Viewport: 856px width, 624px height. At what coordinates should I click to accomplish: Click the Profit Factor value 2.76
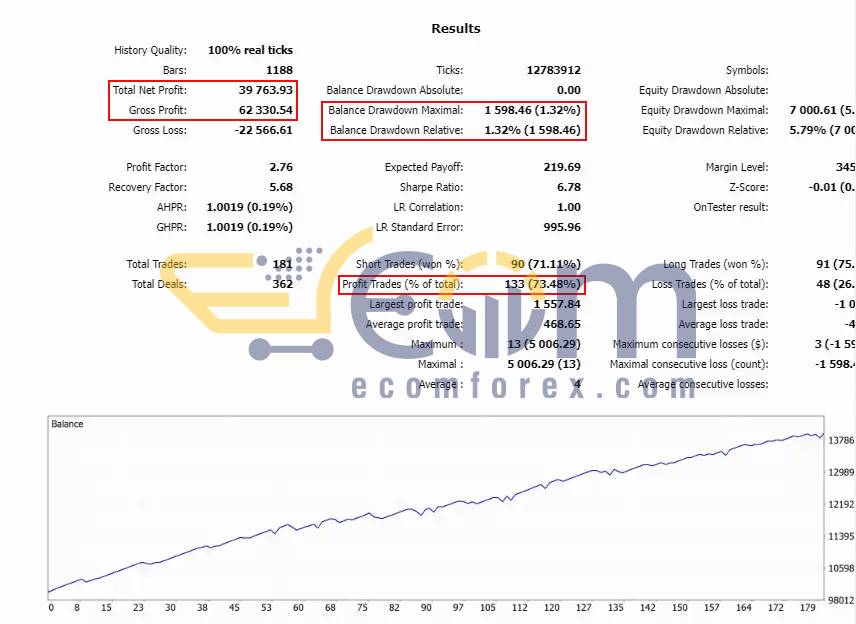pos(281,167)
